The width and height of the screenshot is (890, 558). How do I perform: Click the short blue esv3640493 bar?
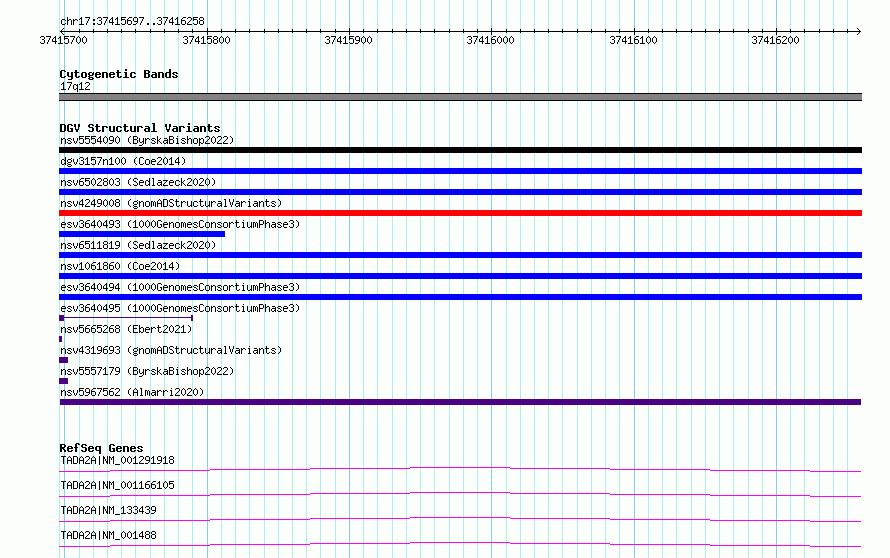tap(142, 234)
